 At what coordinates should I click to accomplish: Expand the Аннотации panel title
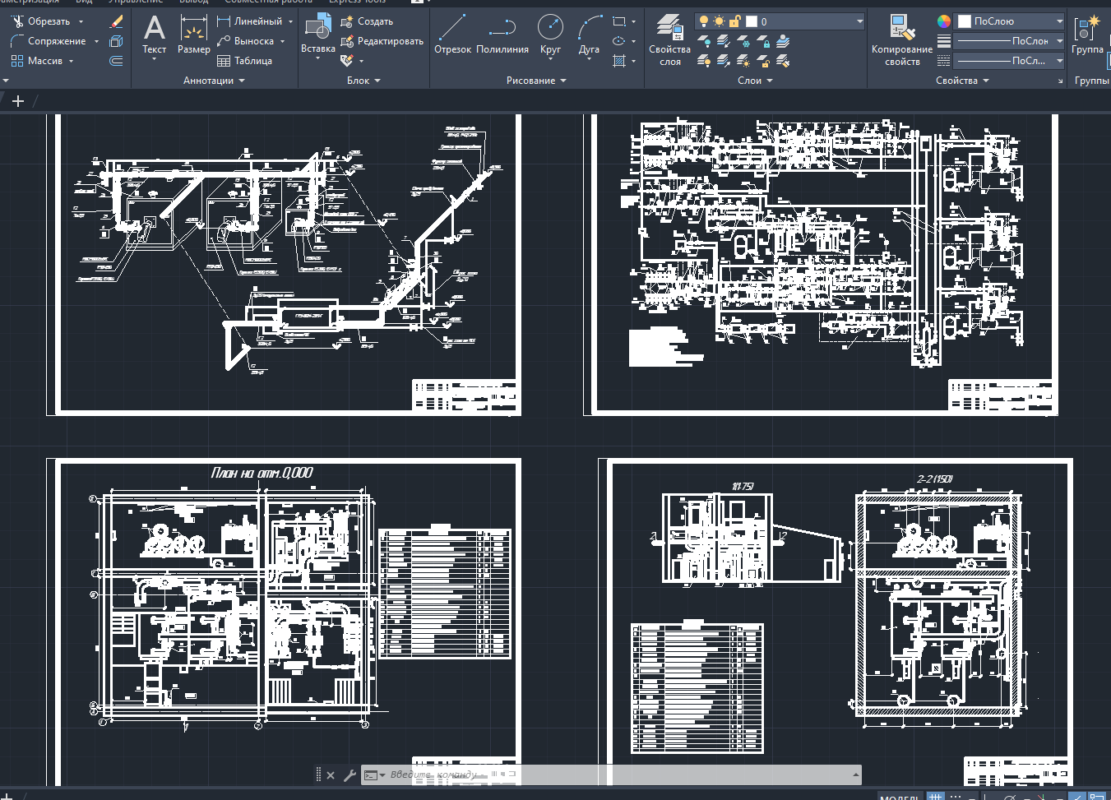[214, 81]
